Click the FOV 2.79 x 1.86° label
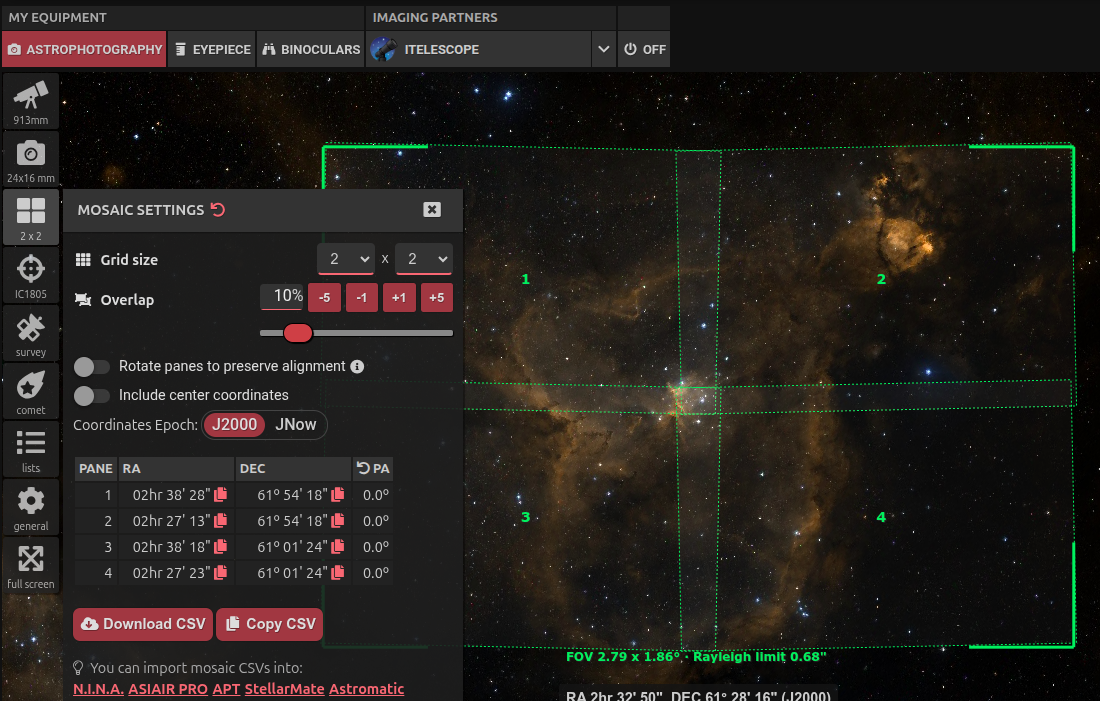 tap(623, 657)
